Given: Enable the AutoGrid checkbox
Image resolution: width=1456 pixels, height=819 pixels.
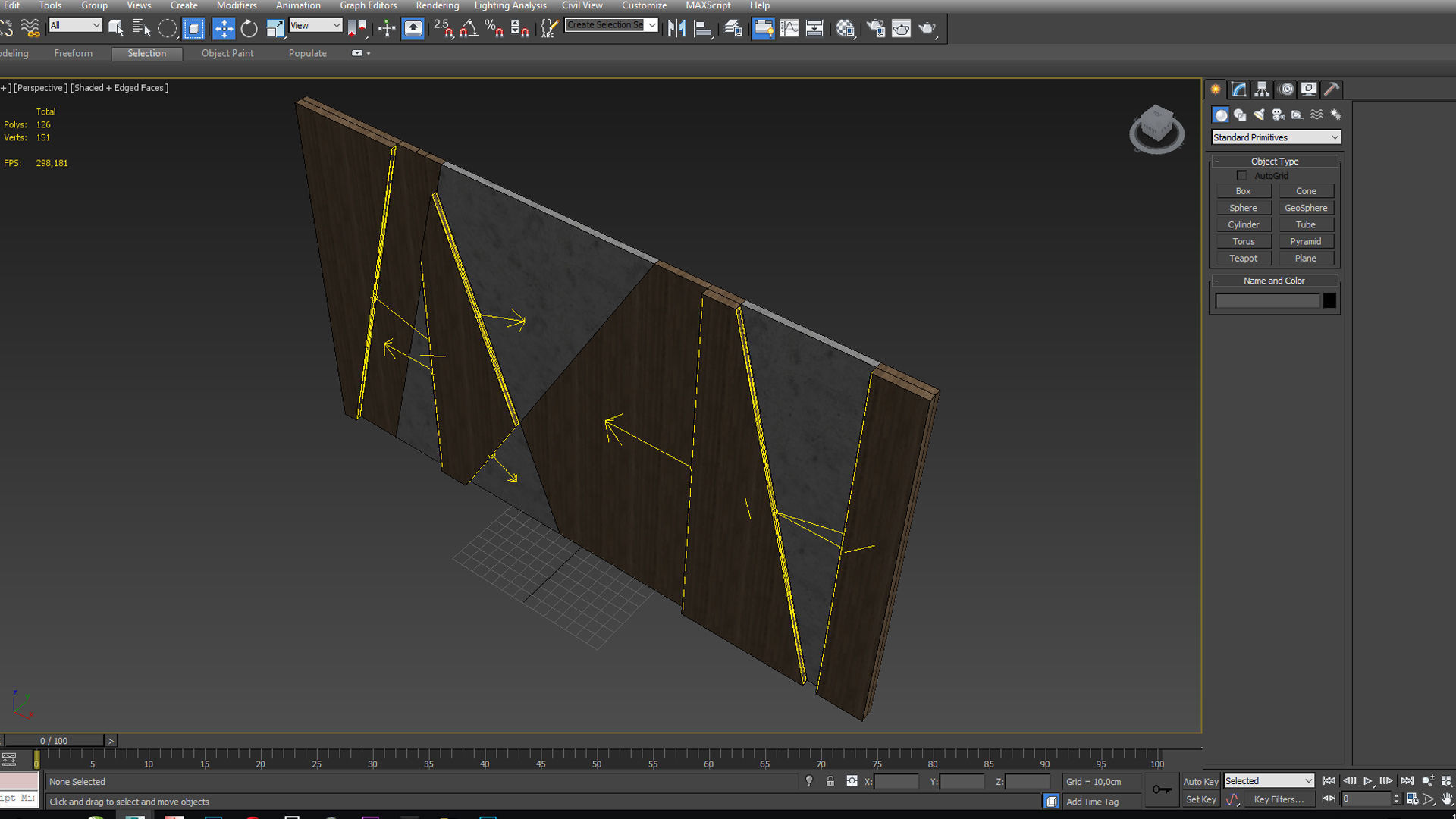Looking at the screenshot, I should tap(1242, 175).
